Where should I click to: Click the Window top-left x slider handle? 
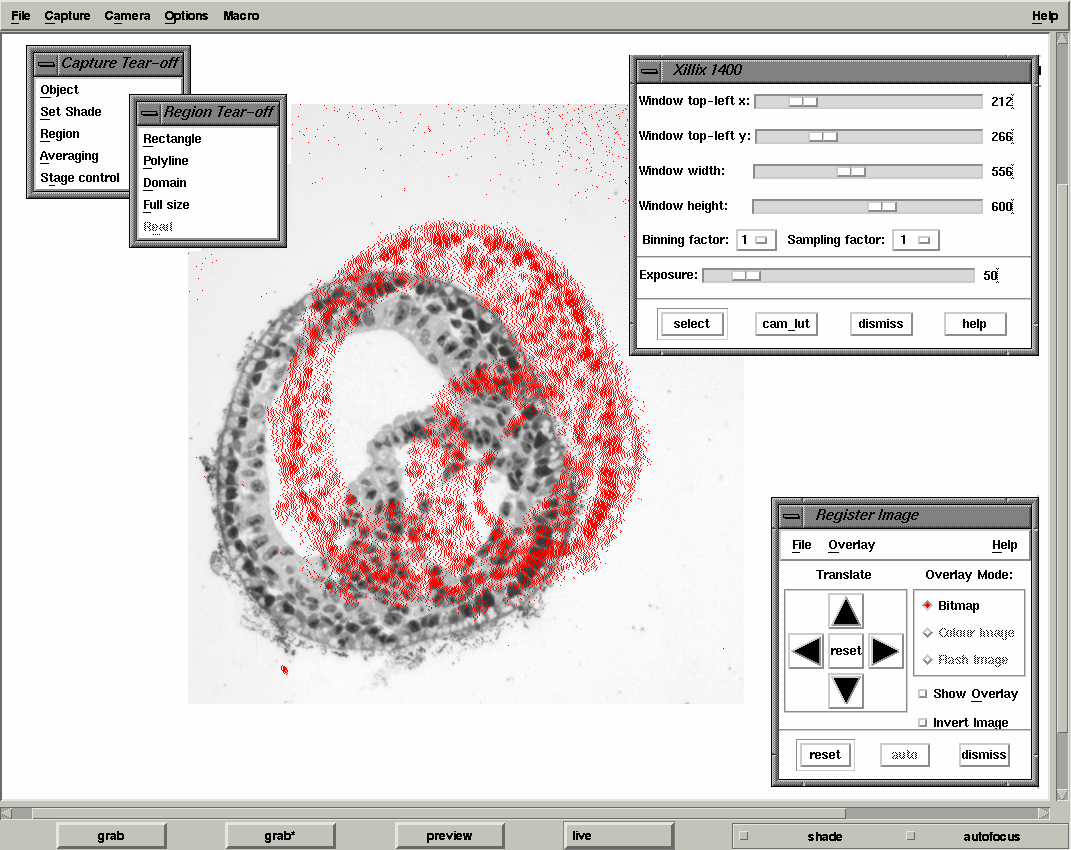pos(803,102)
